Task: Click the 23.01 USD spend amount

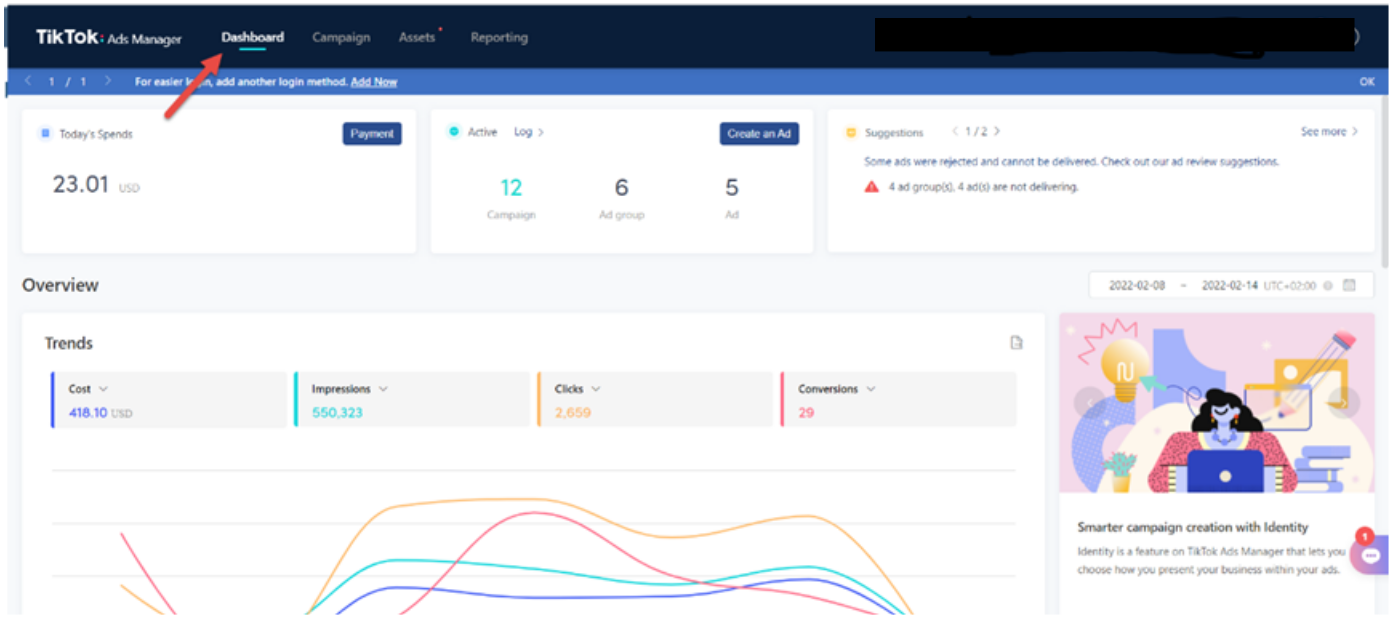Action: pyautogui.click(x=96, y=185)
